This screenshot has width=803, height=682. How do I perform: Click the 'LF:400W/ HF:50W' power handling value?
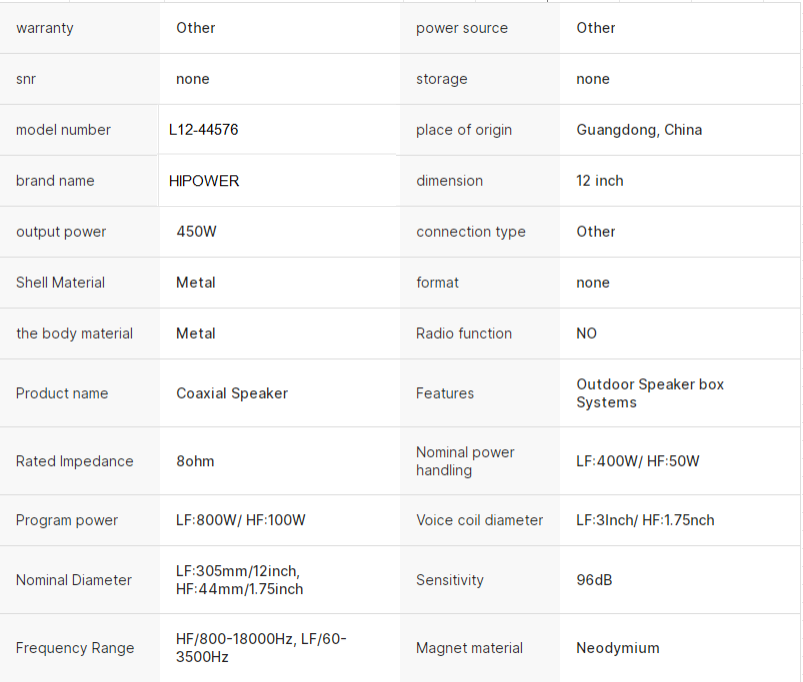click(x=638, y=461)
